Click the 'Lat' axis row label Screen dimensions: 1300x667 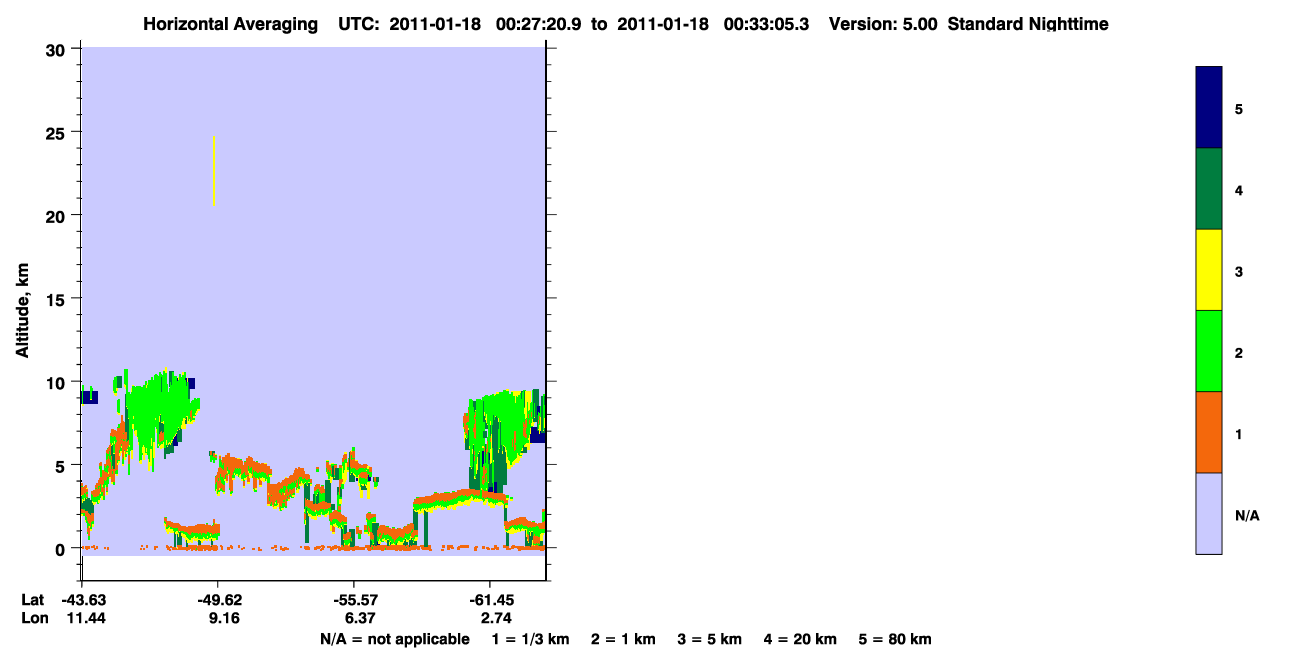click(x=32, y=599)
